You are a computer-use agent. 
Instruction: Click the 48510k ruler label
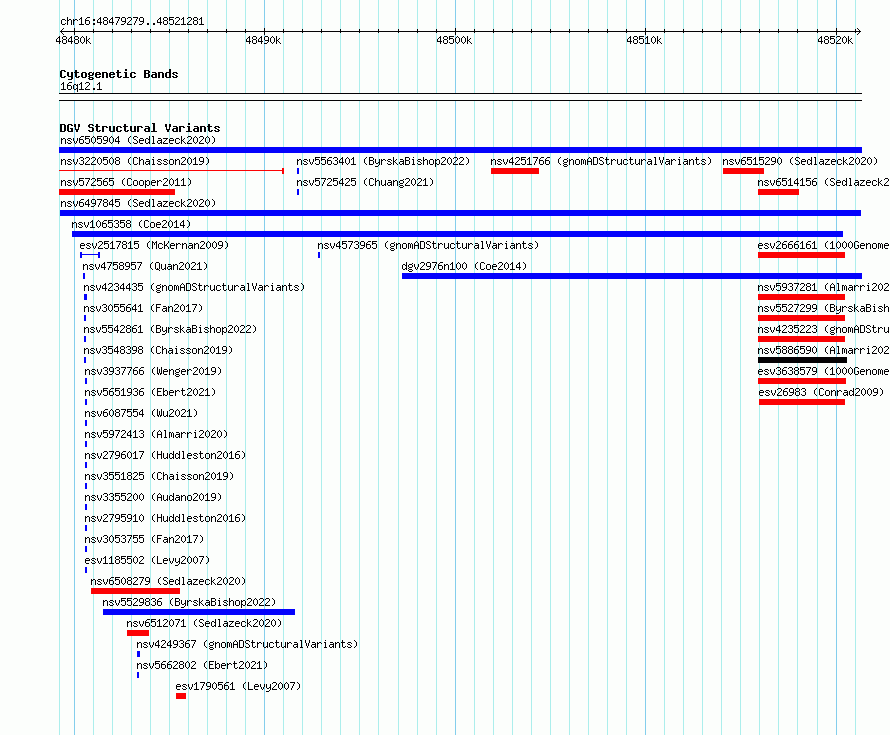pyautogui.click(x=644, y=40)
